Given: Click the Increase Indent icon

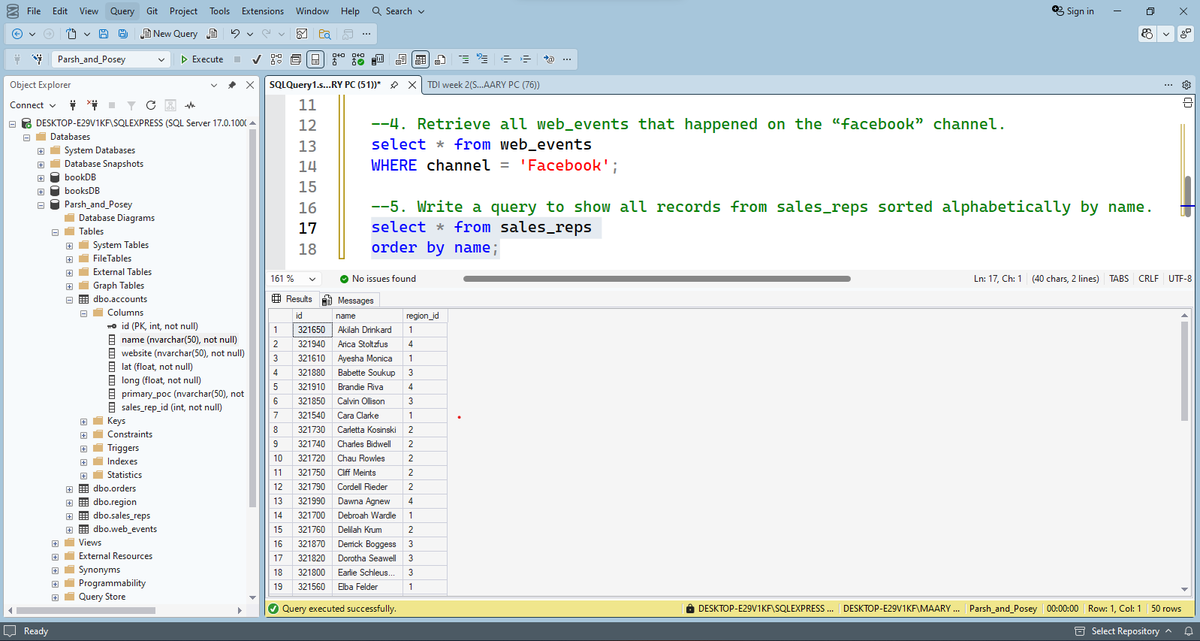Looking at the screenshot, I should click(525, 59).
